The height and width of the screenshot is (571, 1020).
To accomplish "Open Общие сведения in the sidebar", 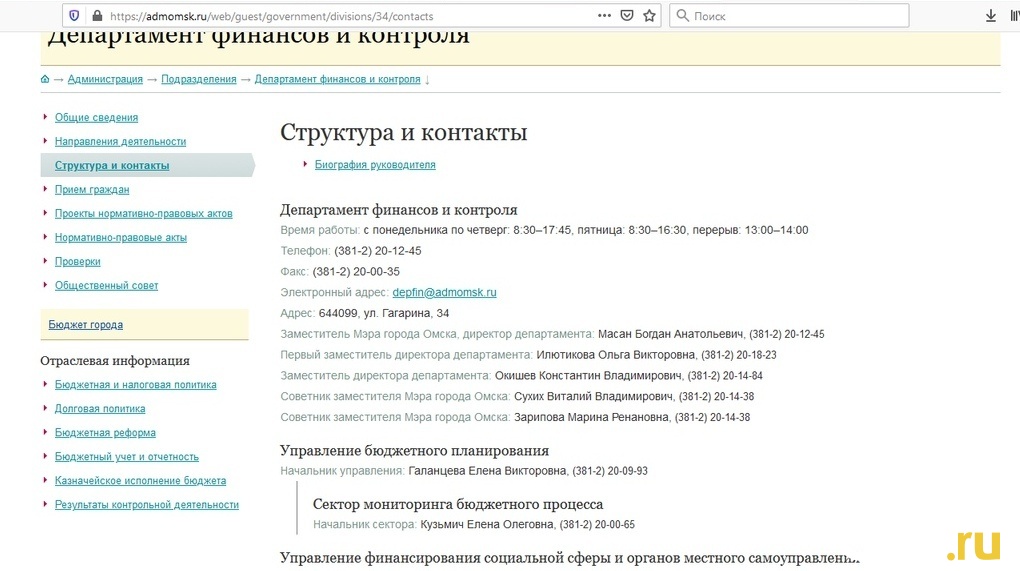I will click(x=96, y=118).
